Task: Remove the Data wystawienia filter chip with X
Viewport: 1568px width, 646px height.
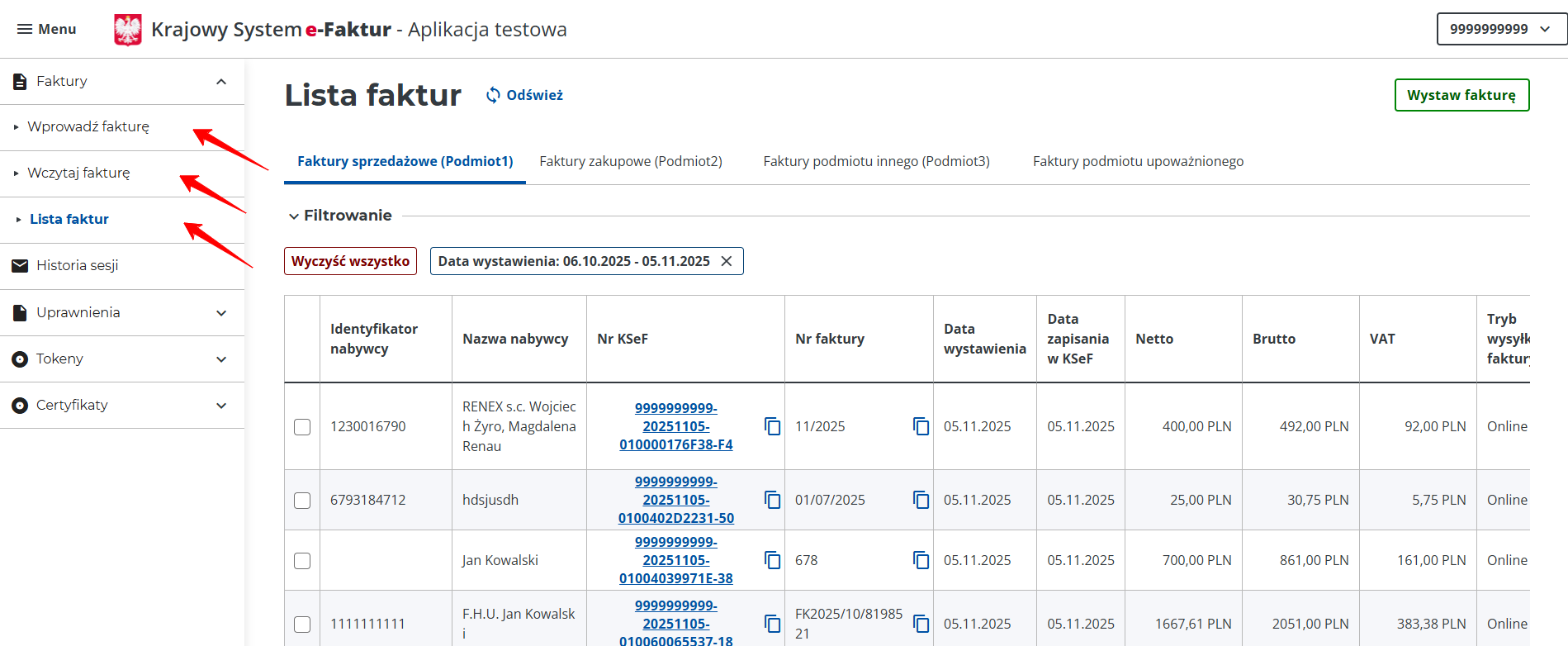Action: (x=727, y=261)
